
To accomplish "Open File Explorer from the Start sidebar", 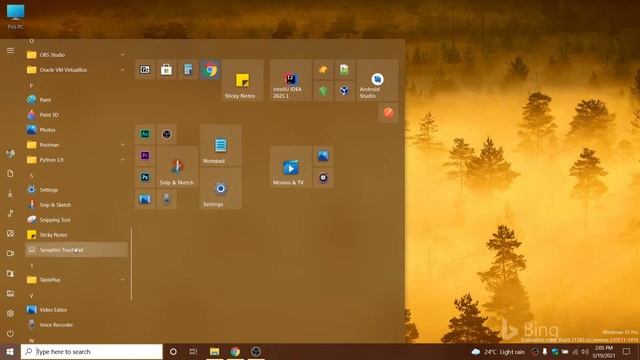I will pyautogui.click(x=10, y=293).
